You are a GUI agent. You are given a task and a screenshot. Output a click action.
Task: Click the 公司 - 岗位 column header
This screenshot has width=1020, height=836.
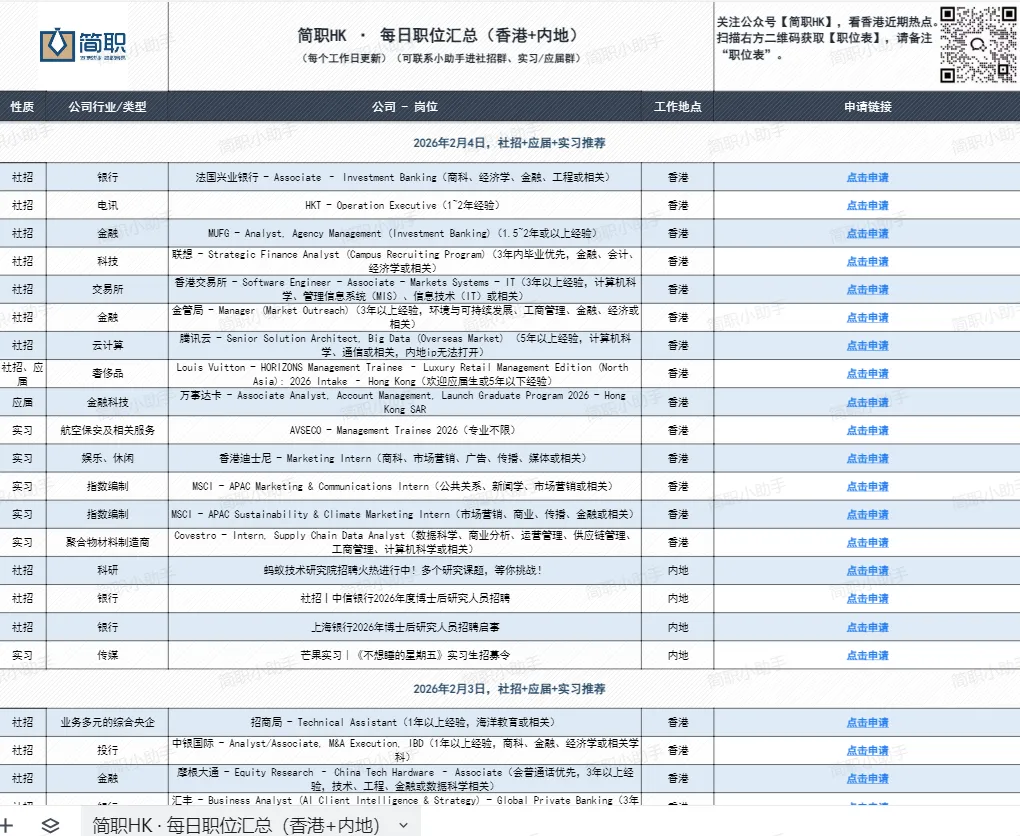(405, 106)
